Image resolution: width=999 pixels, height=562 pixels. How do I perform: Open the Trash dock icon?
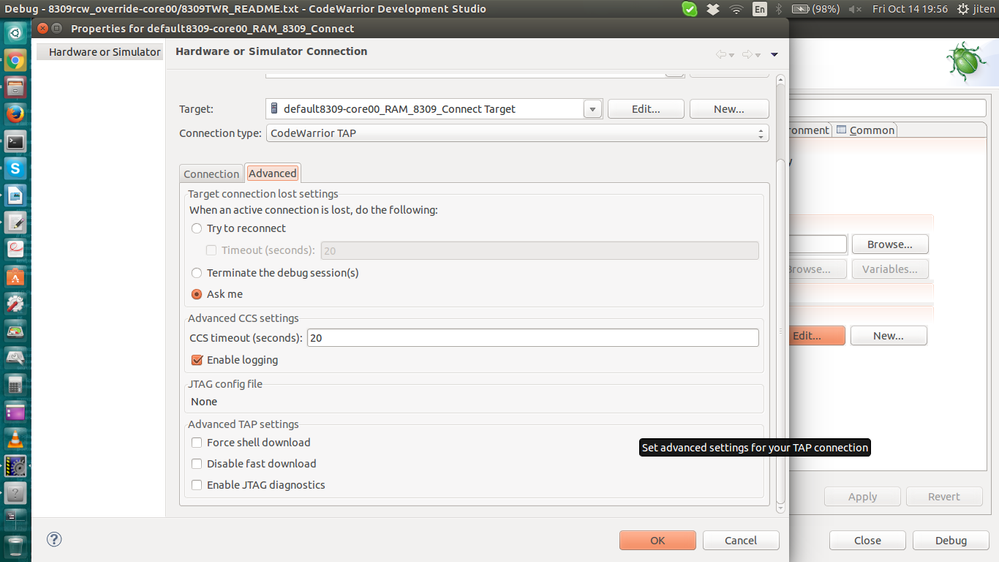15,547
